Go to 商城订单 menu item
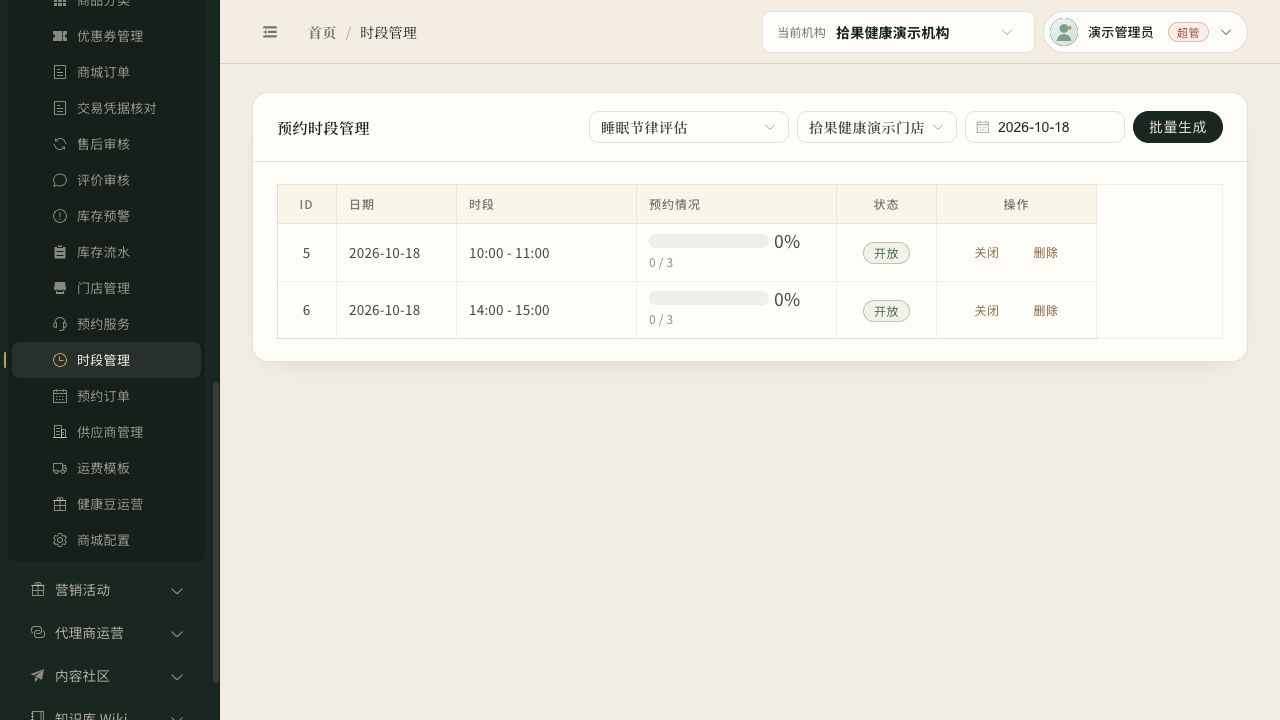 click(x=106, y=72)
